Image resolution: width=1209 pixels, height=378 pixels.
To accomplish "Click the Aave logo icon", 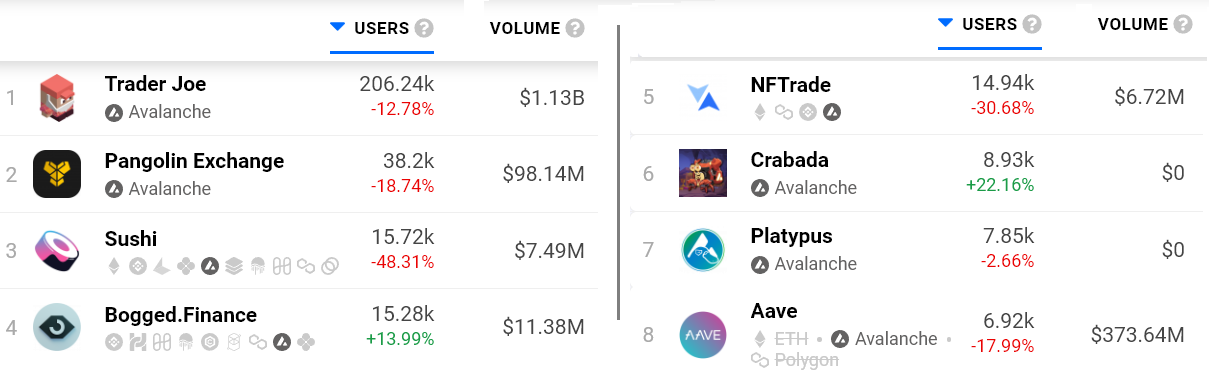I will pyautogui.click(x=703, y=334).
